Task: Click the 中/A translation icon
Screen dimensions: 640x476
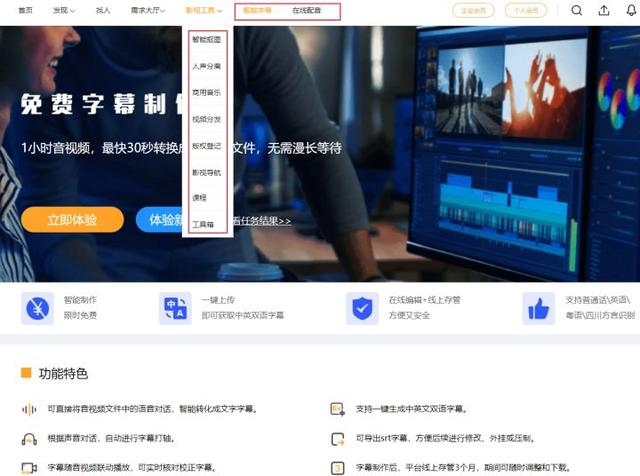Action: coord(175,308)
